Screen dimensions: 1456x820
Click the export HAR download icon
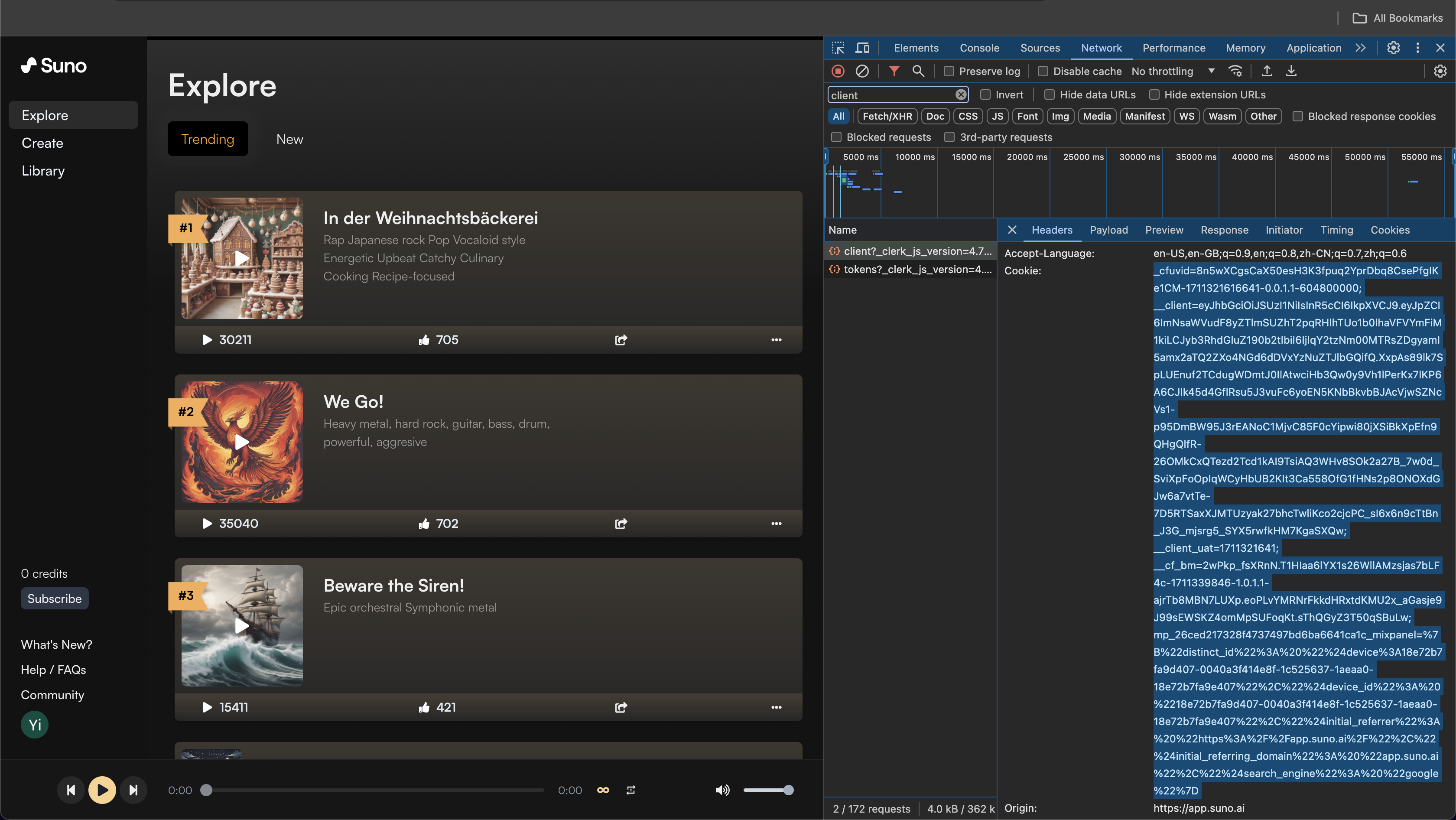click(1291, 71)
